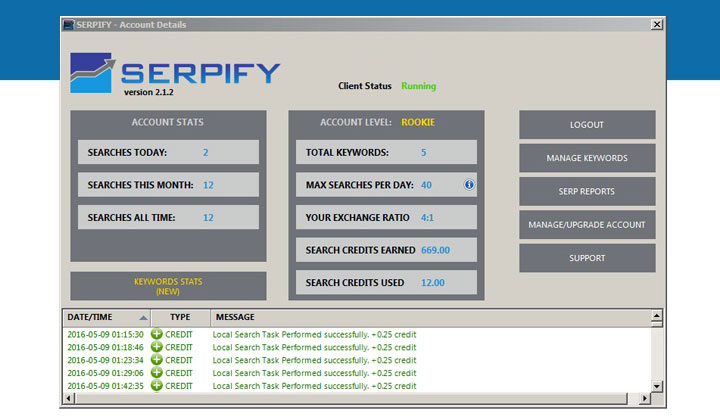Click the Searches All Time value

pyautogui.click(x=208, y=218)
